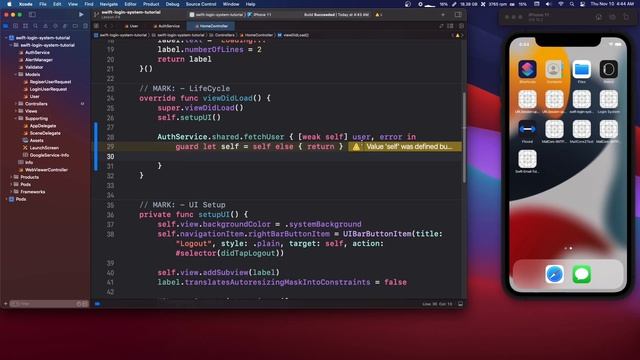This screenshot has height=360, width=640.
Task: Click the Controllers segment in jump bar
Action: coord(222,35)
